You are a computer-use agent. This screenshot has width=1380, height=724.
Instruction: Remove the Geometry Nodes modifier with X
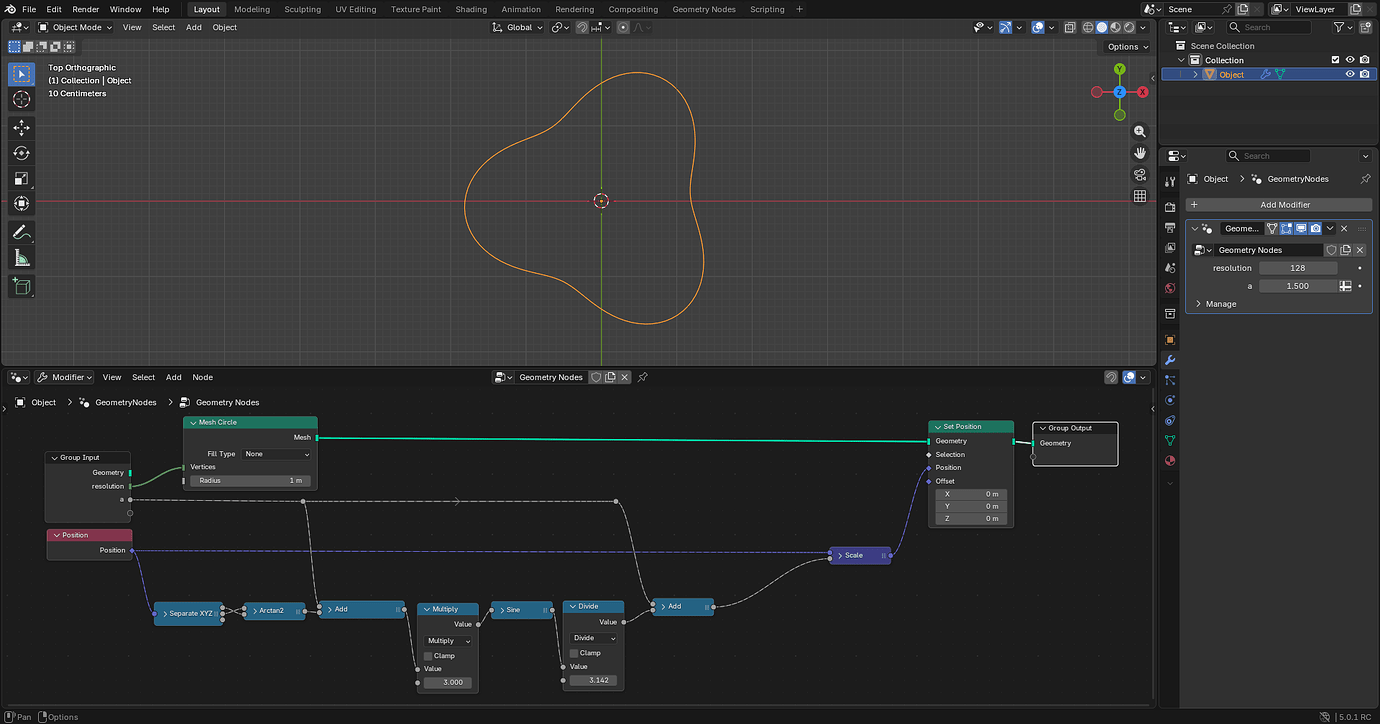pos(1344,228)
